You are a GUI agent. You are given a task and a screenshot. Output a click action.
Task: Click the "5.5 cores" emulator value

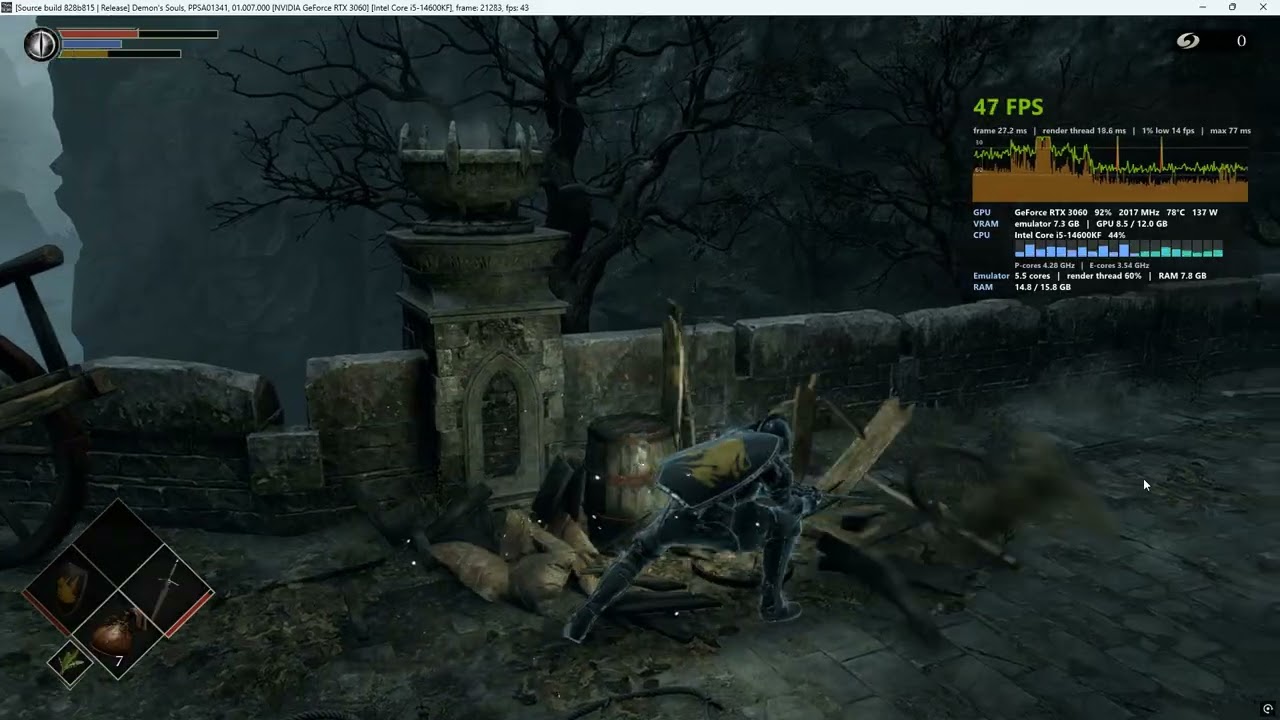1033,276
